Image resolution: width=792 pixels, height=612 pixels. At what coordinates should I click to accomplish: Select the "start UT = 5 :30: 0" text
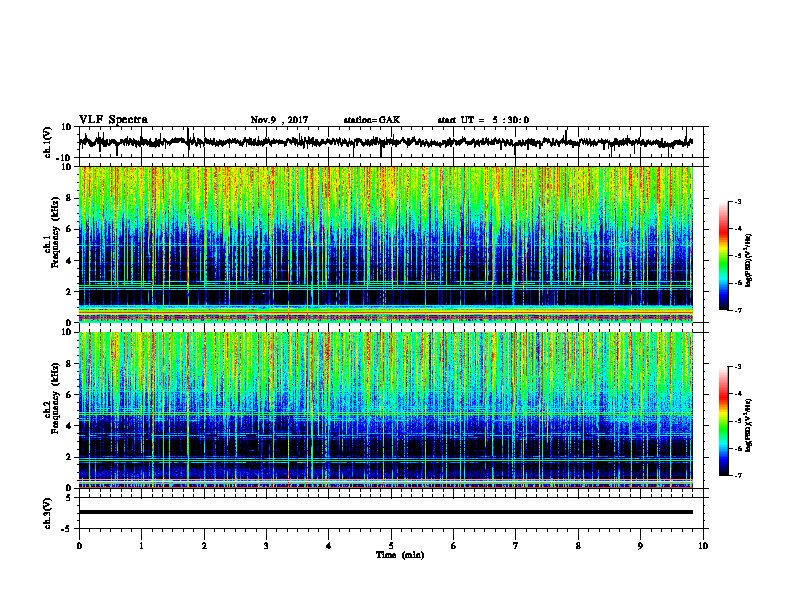pos(483,120)
